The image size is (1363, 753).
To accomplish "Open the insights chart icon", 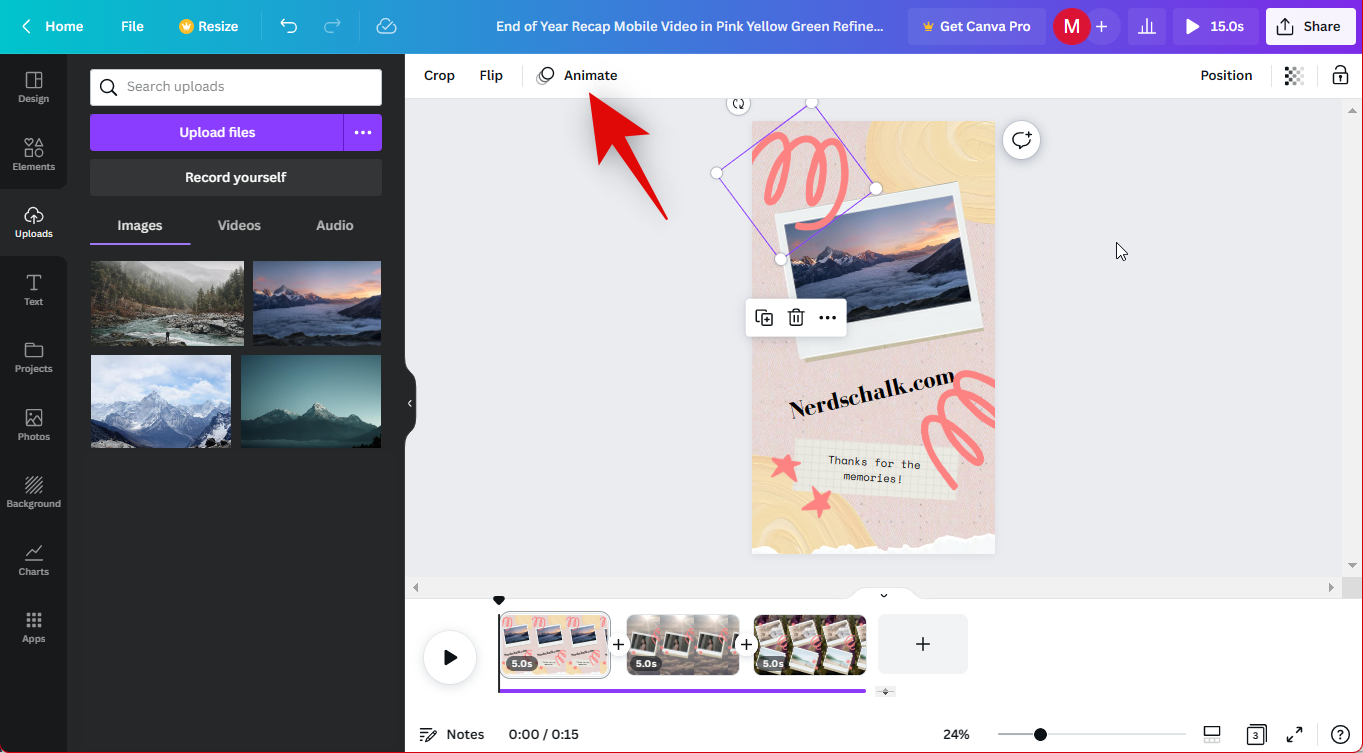I will 1147,27.
